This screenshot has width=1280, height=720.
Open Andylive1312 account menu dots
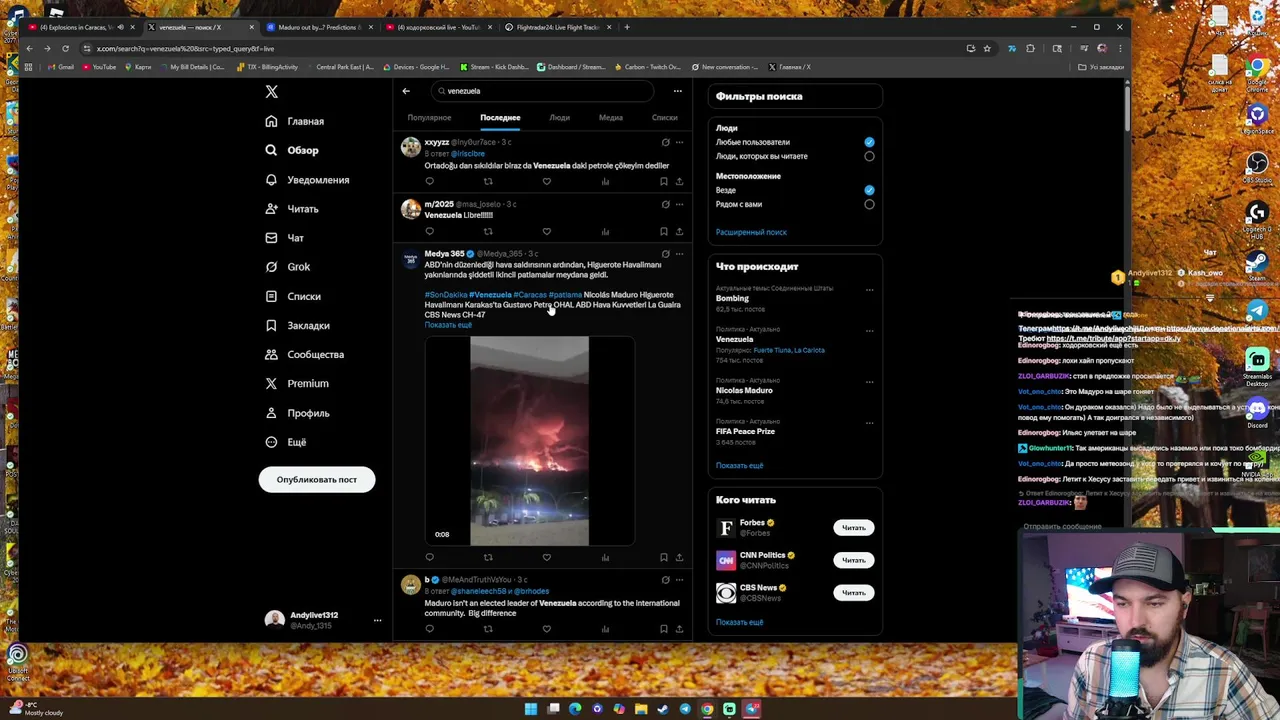tap(377, 621)
